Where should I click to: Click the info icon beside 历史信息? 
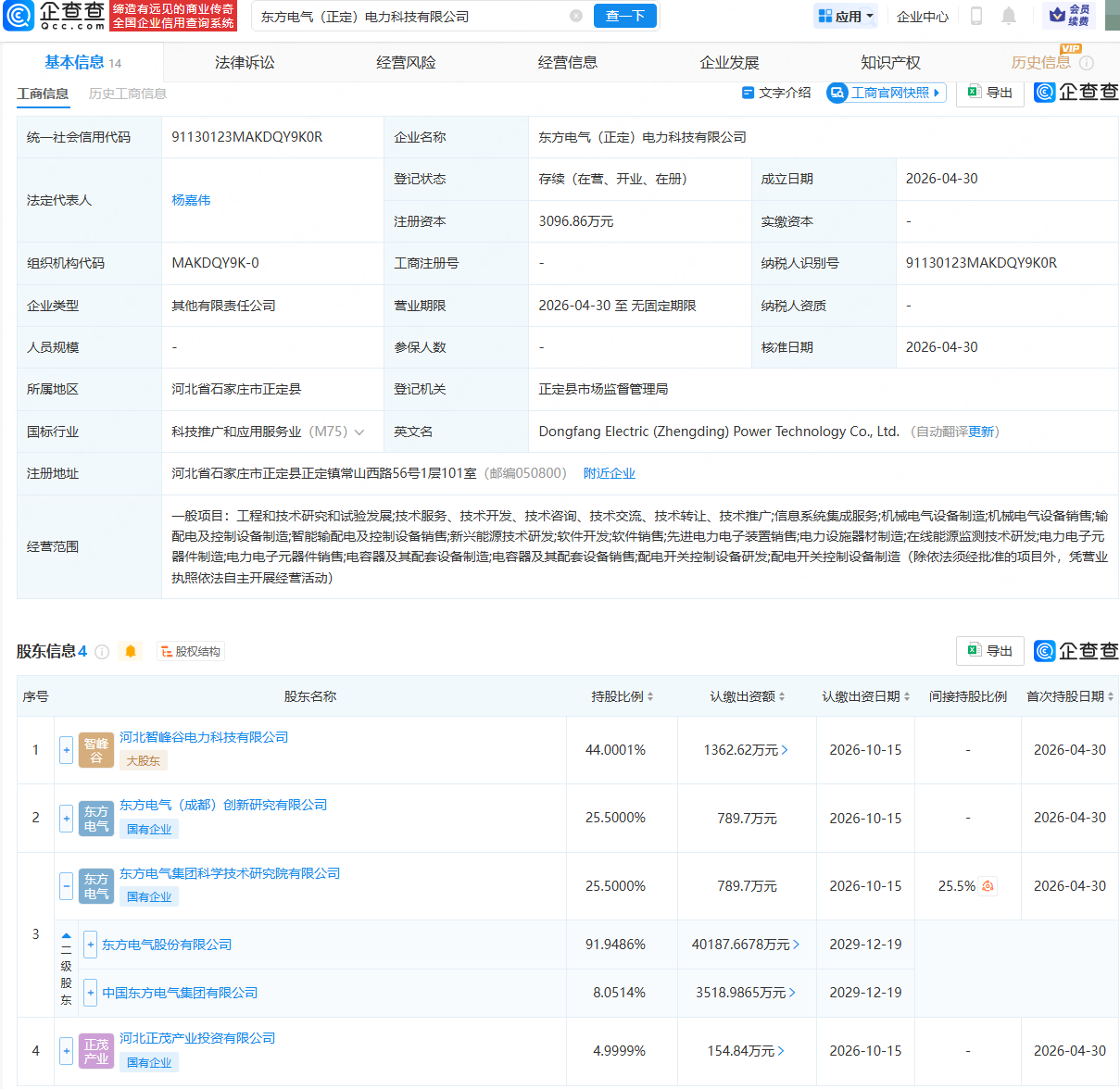click(x=1087, y=63)
